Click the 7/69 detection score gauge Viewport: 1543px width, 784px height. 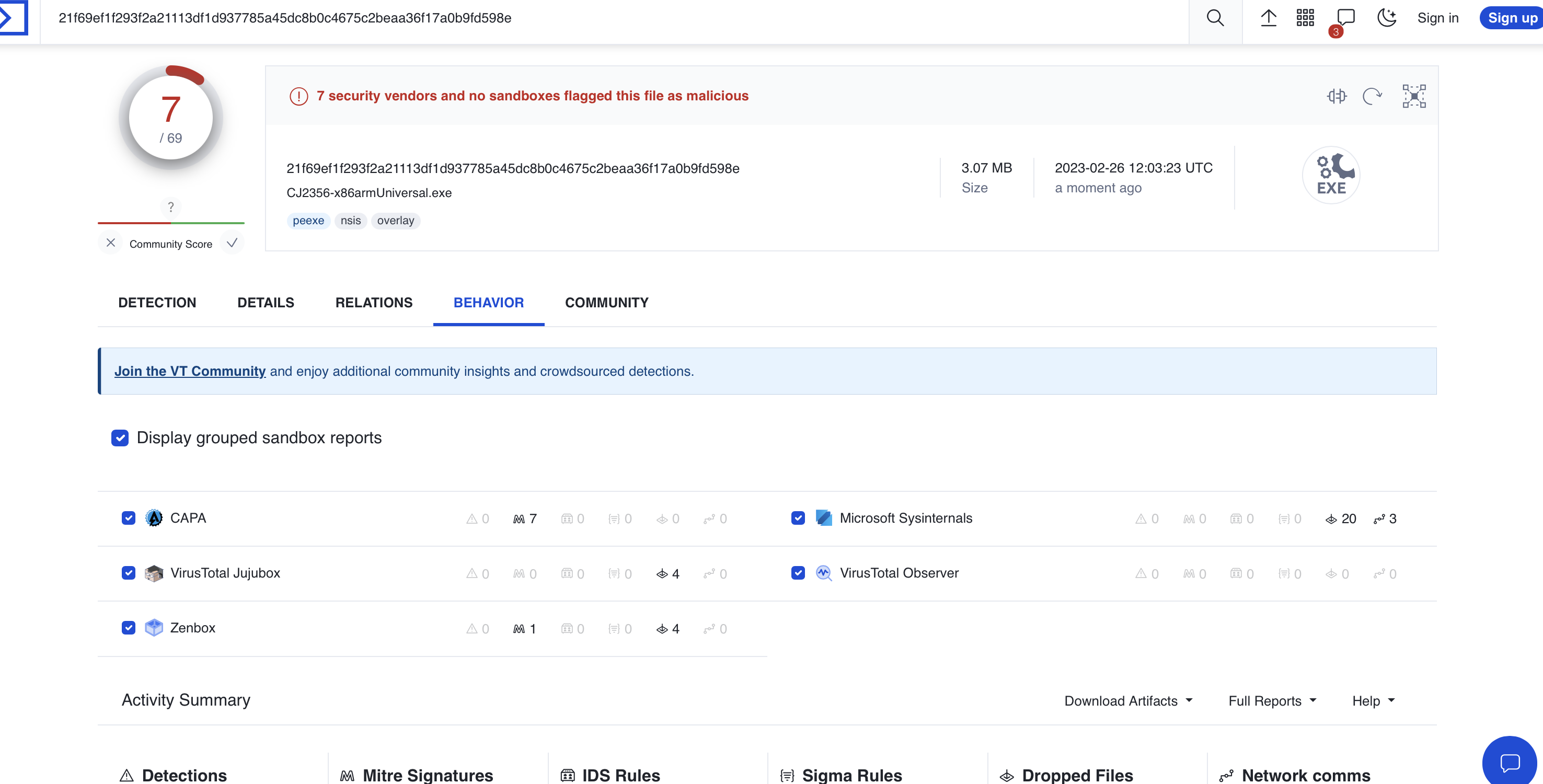pos(171,118)
